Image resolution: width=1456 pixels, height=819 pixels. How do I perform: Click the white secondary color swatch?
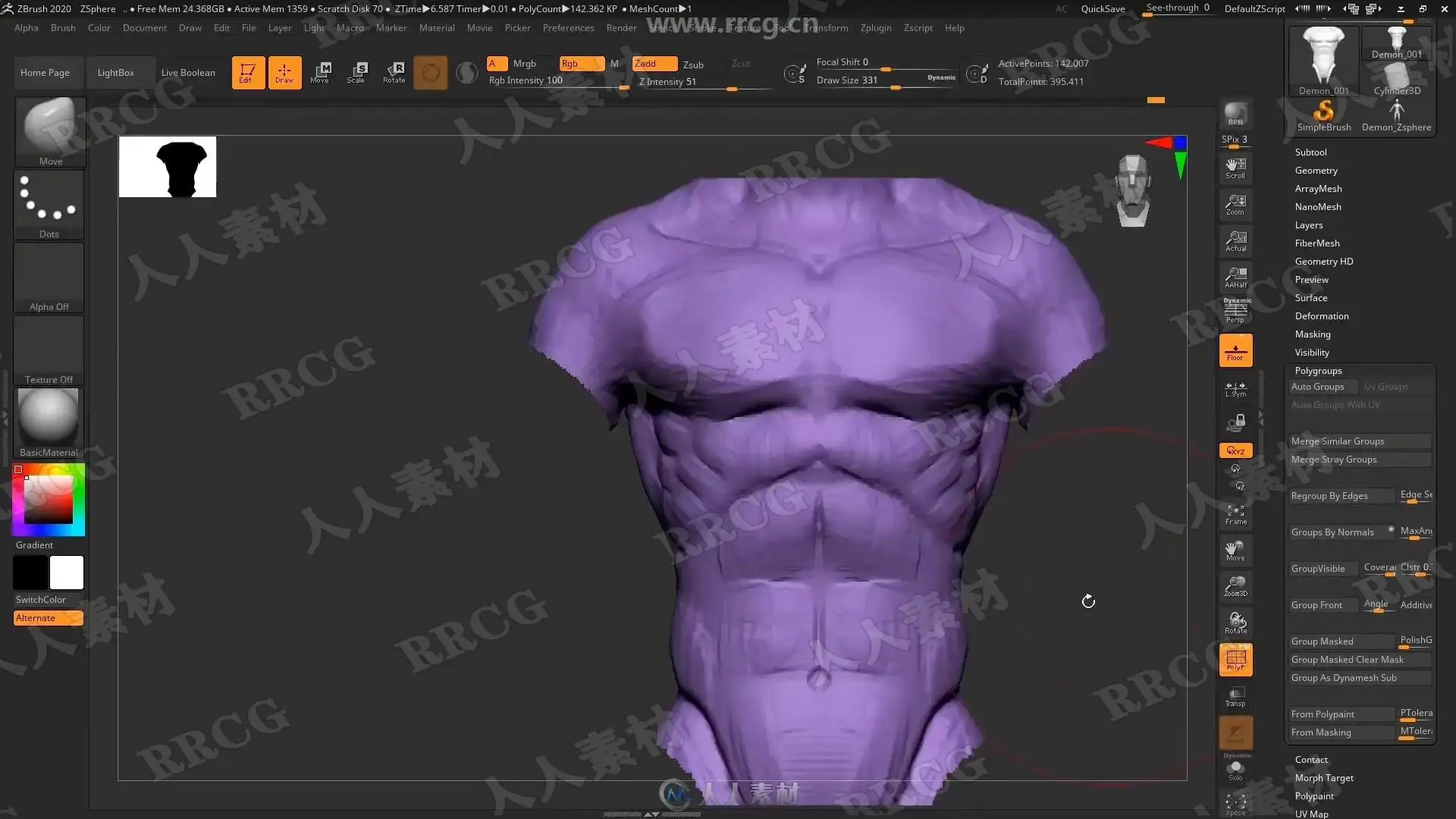tap(67, 573)
